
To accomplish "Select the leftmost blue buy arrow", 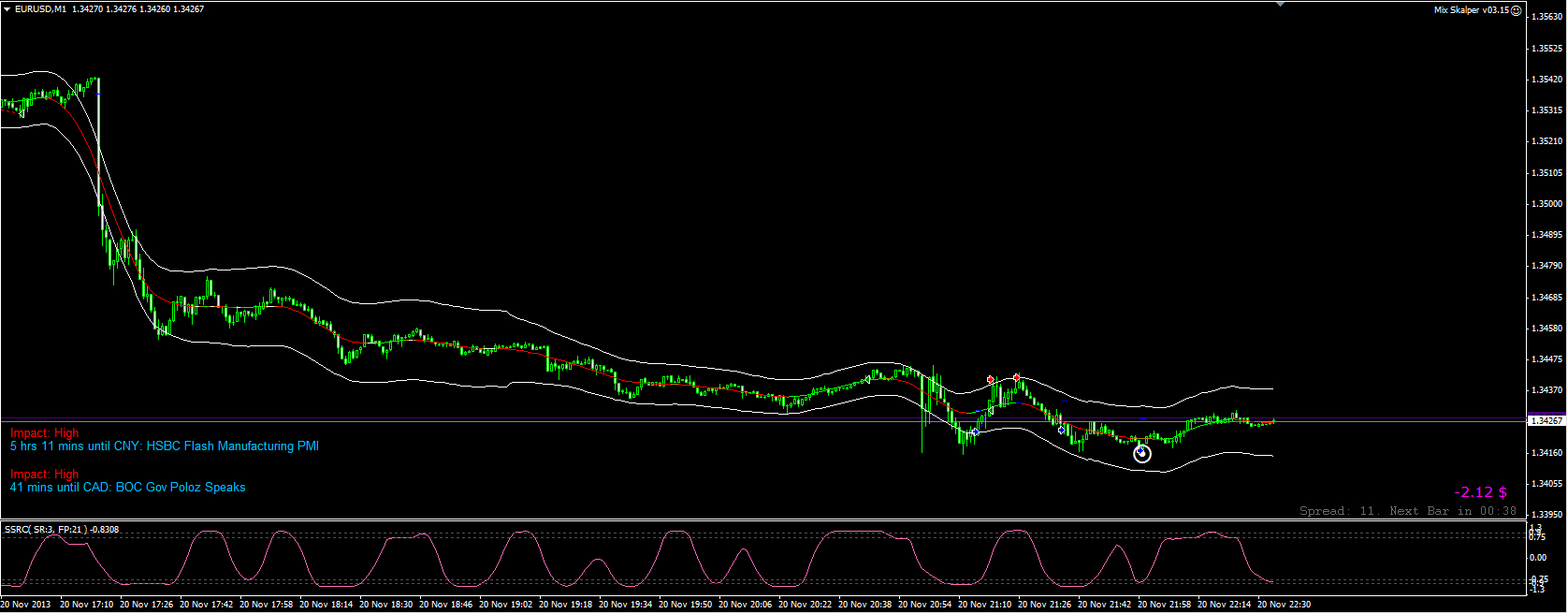I will [975, 432].
